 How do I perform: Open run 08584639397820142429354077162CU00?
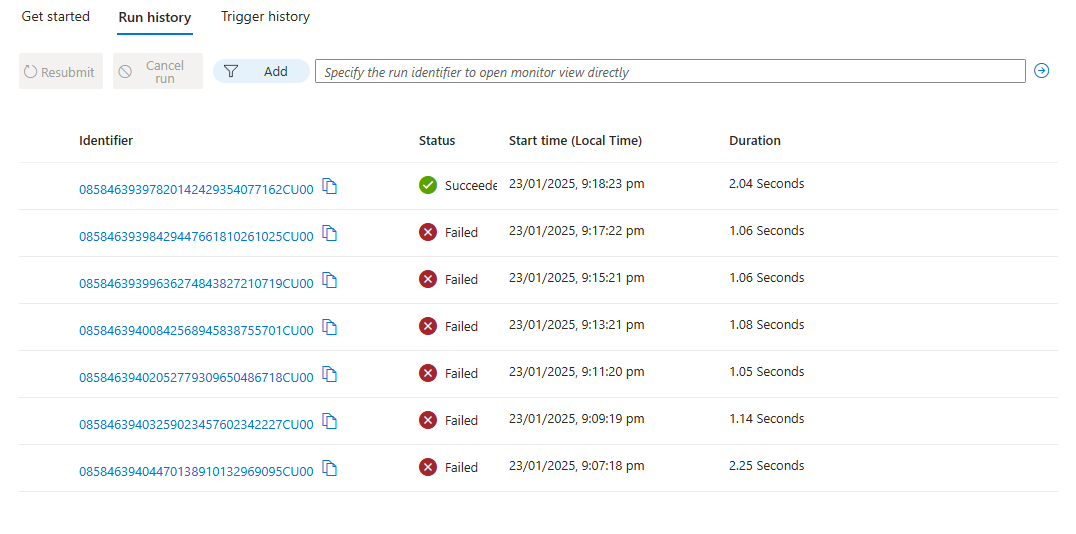[196, 190]
